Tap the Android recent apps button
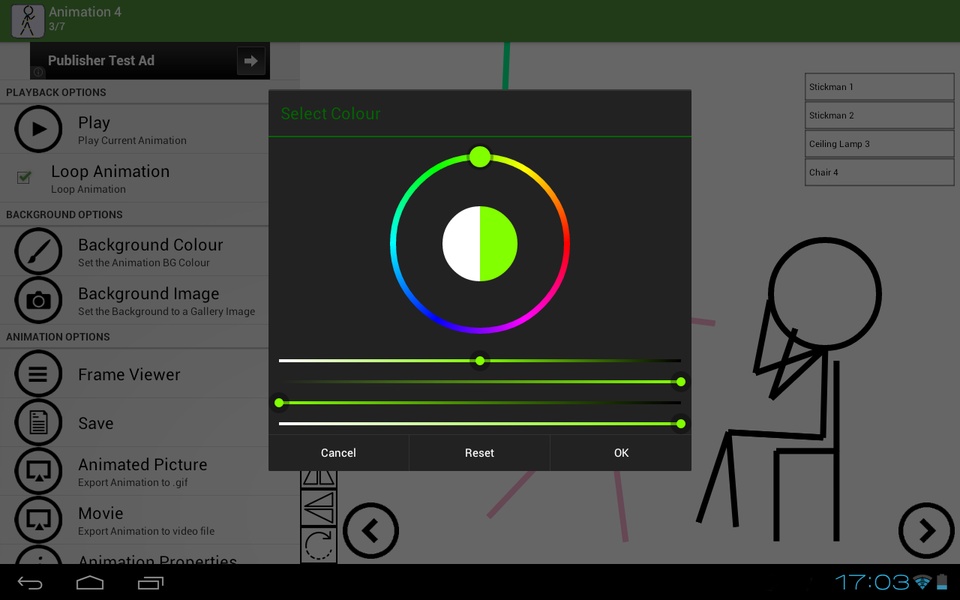 151,583
